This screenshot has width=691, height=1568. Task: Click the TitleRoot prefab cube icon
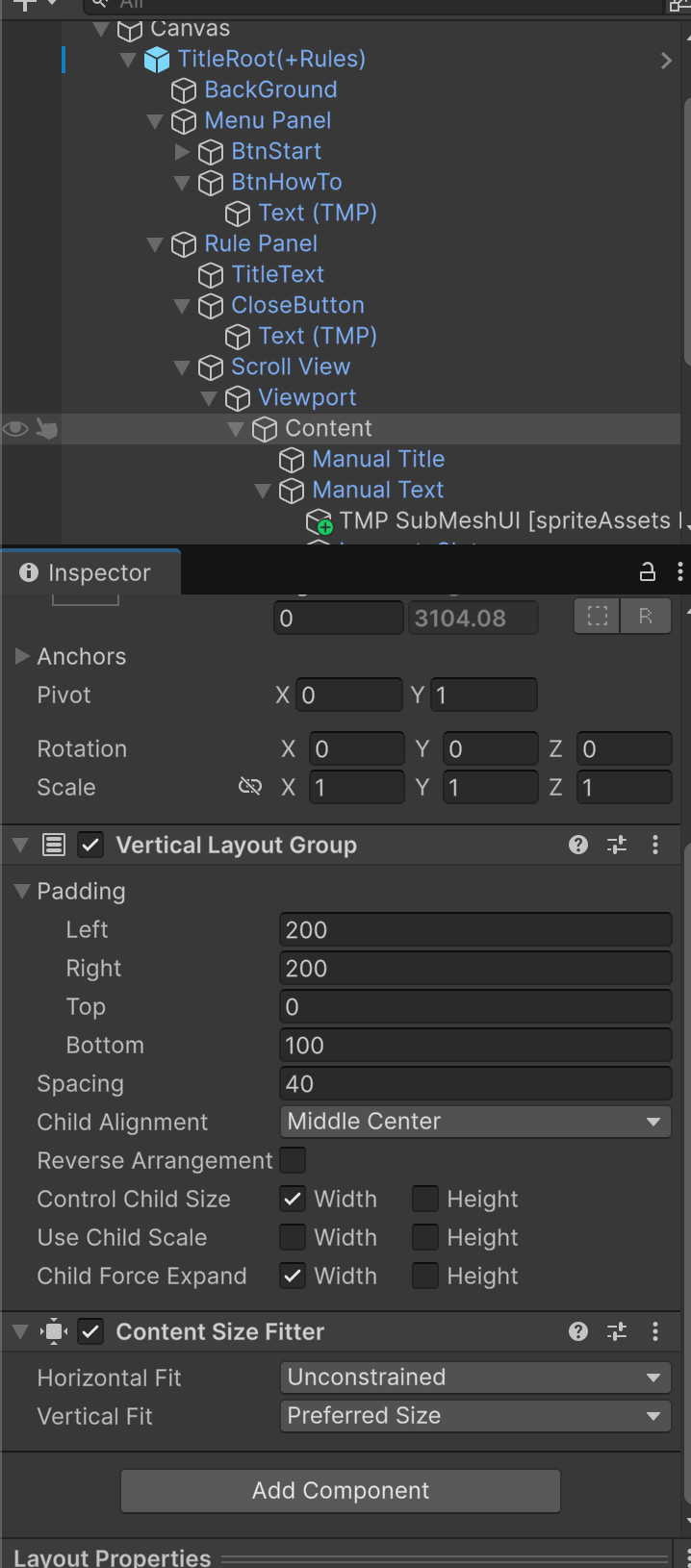(x=156, y=60)
